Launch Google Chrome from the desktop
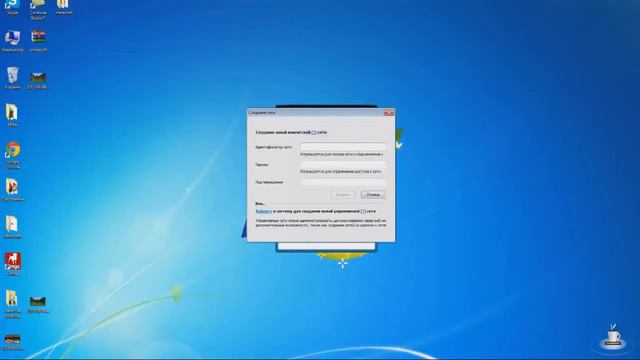The image size is (640, 360). click(13, 155)
